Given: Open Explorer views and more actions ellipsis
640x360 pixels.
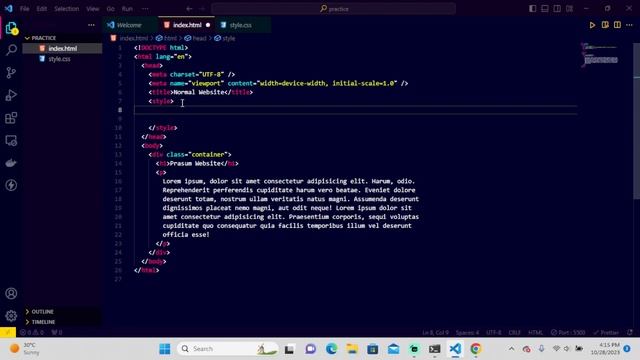Looking at the screenshot, I should tap(91, 25).
